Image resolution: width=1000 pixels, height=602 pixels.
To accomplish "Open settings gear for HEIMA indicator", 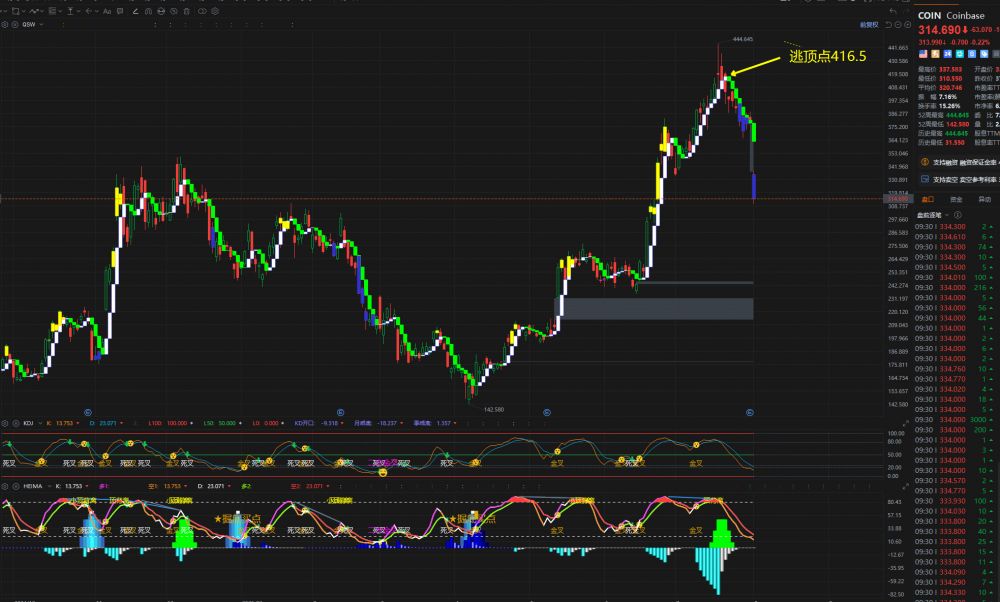I will 5,486.
